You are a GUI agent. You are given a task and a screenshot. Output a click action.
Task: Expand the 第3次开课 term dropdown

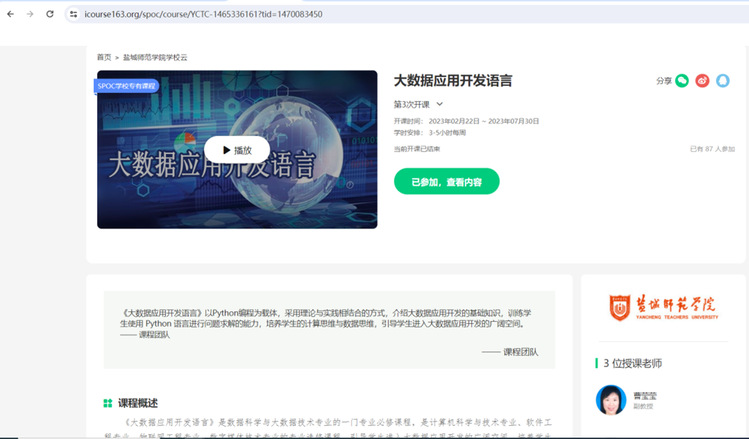(439, 104)
